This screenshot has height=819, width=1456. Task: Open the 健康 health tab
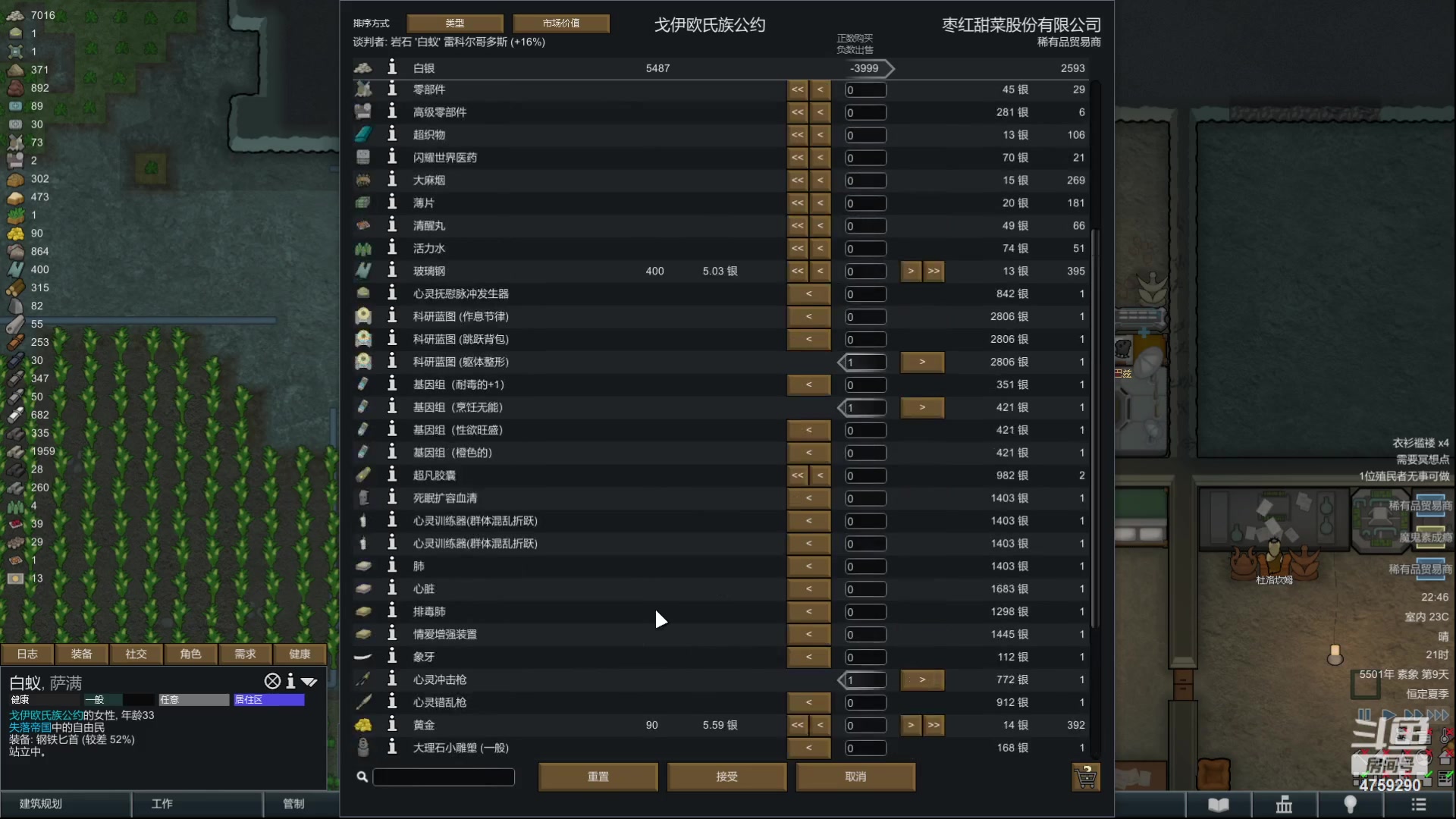pos(300,654)
